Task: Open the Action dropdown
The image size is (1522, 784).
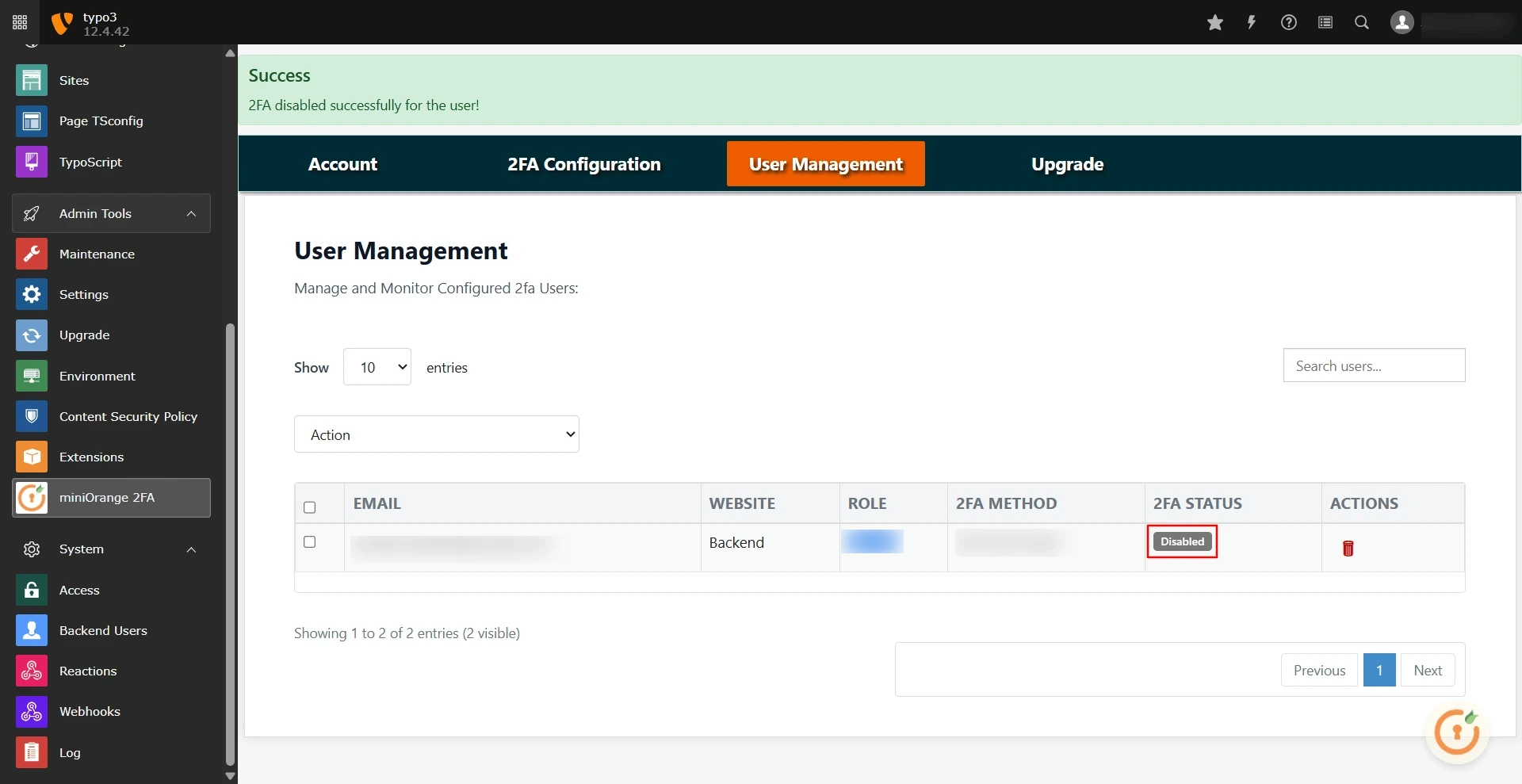Action: (436, 434)
